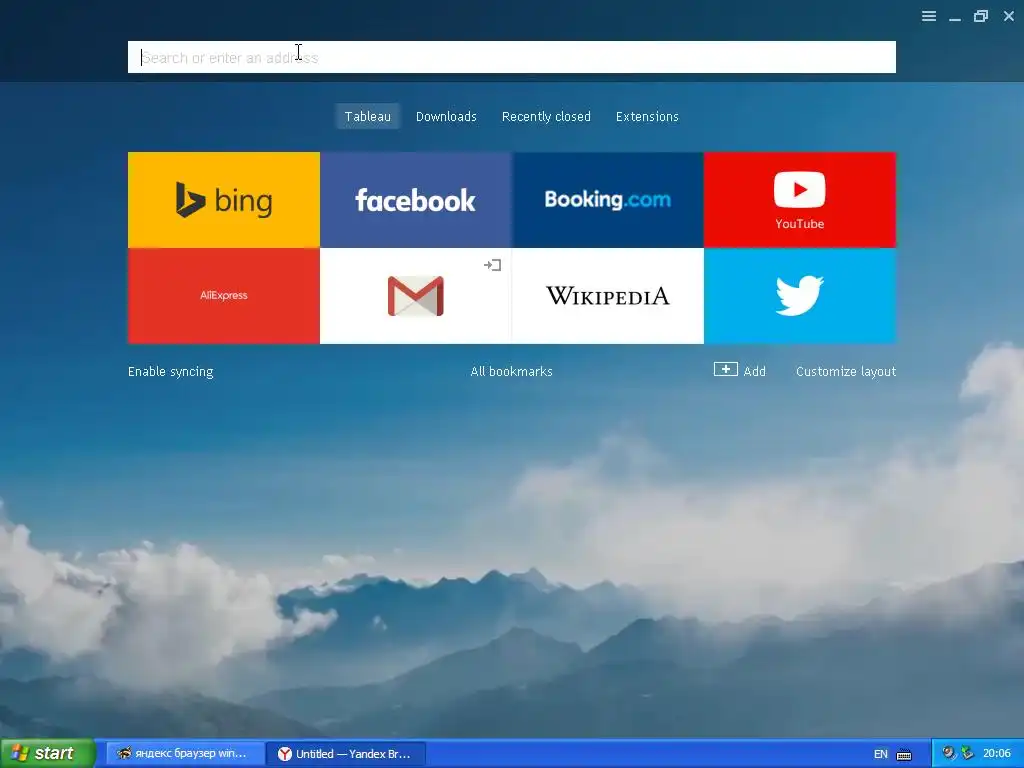This screenshot has height=768, width=1024.
Task: Select Untitled — Yandex Browser taskbar item
Action: coord(346,753)
